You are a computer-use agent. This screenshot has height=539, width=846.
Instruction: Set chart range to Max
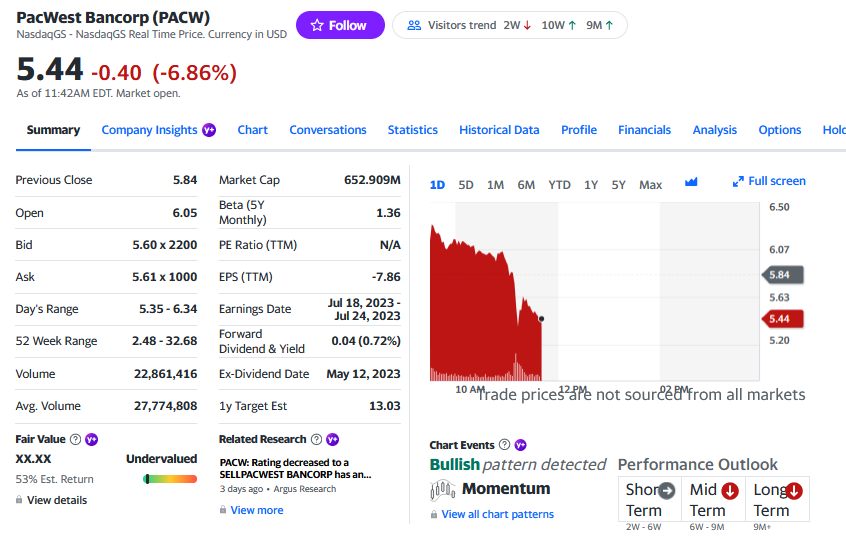coord(651,185)
